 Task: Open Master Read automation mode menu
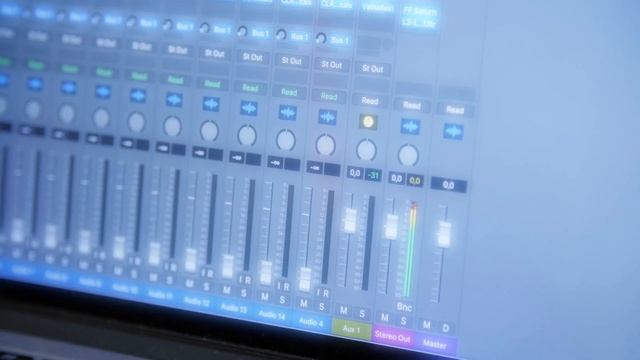pyautogui.click(x=455, y=110)
